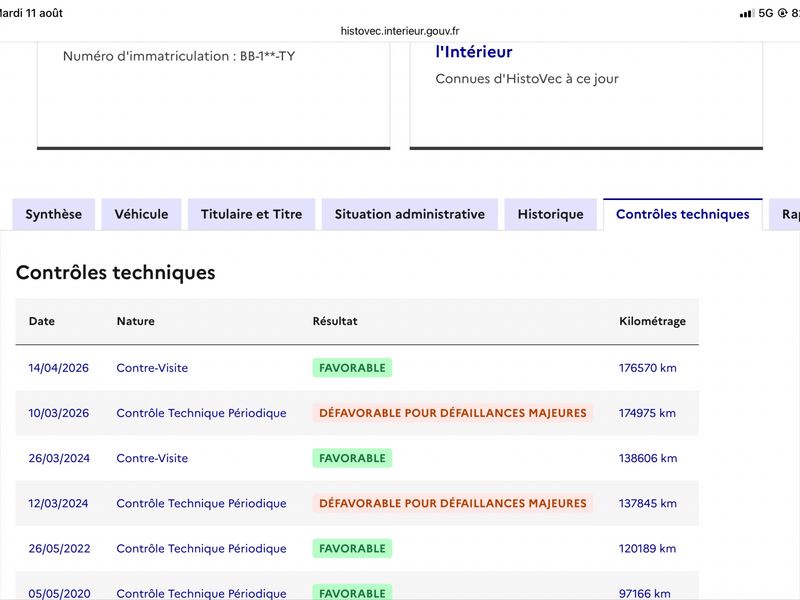Open the Synthèse tab
Screen dimensions: 800x600
(x=54, y=214)
